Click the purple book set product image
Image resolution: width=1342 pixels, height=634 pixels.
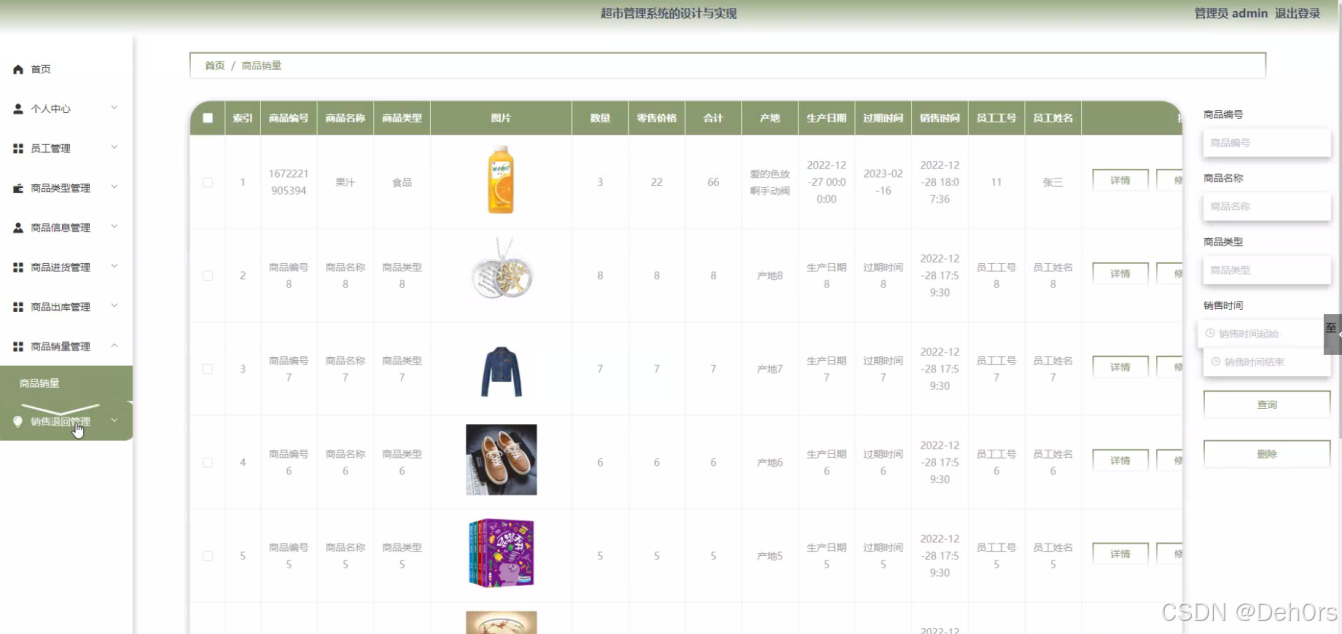click(x=501, y=553)
